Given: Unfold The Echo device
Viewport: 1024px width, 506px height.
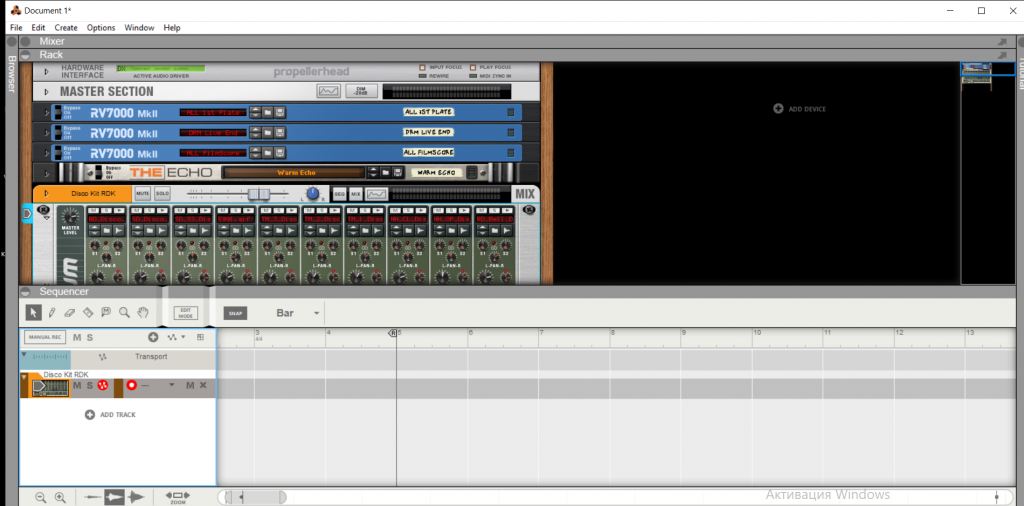Looking at the screenshot, I should (46, 173).
